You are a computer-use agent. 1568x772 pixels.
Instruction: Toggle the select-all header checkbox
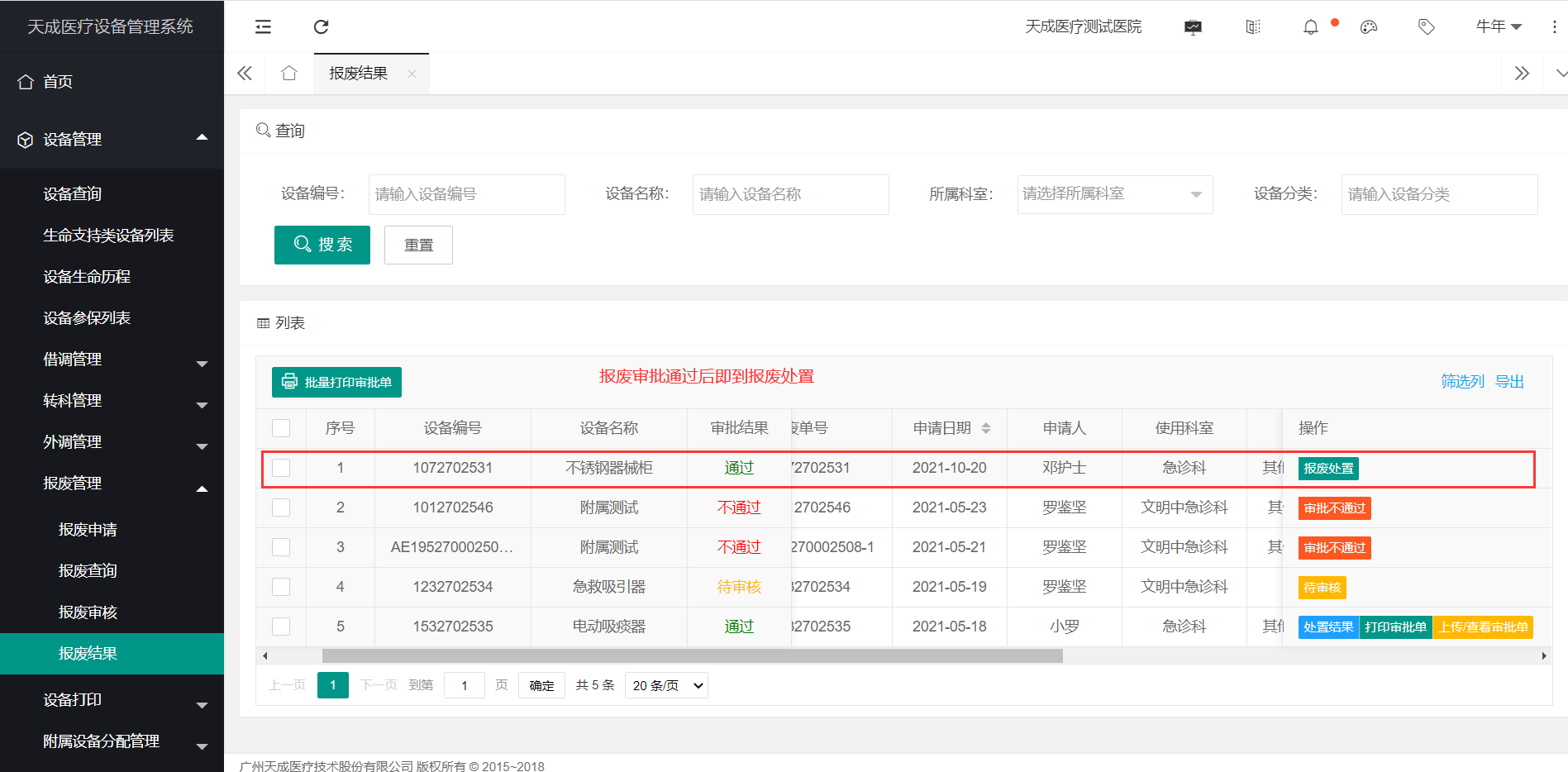click(281, 428)
